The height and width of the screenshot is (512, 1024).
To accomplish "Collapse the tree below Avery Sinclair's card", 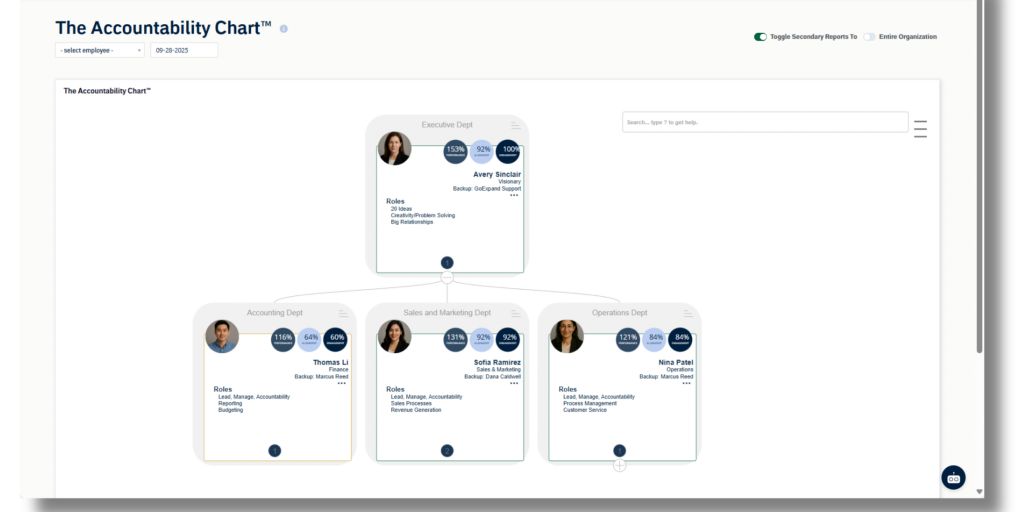I will pos(447,277).
